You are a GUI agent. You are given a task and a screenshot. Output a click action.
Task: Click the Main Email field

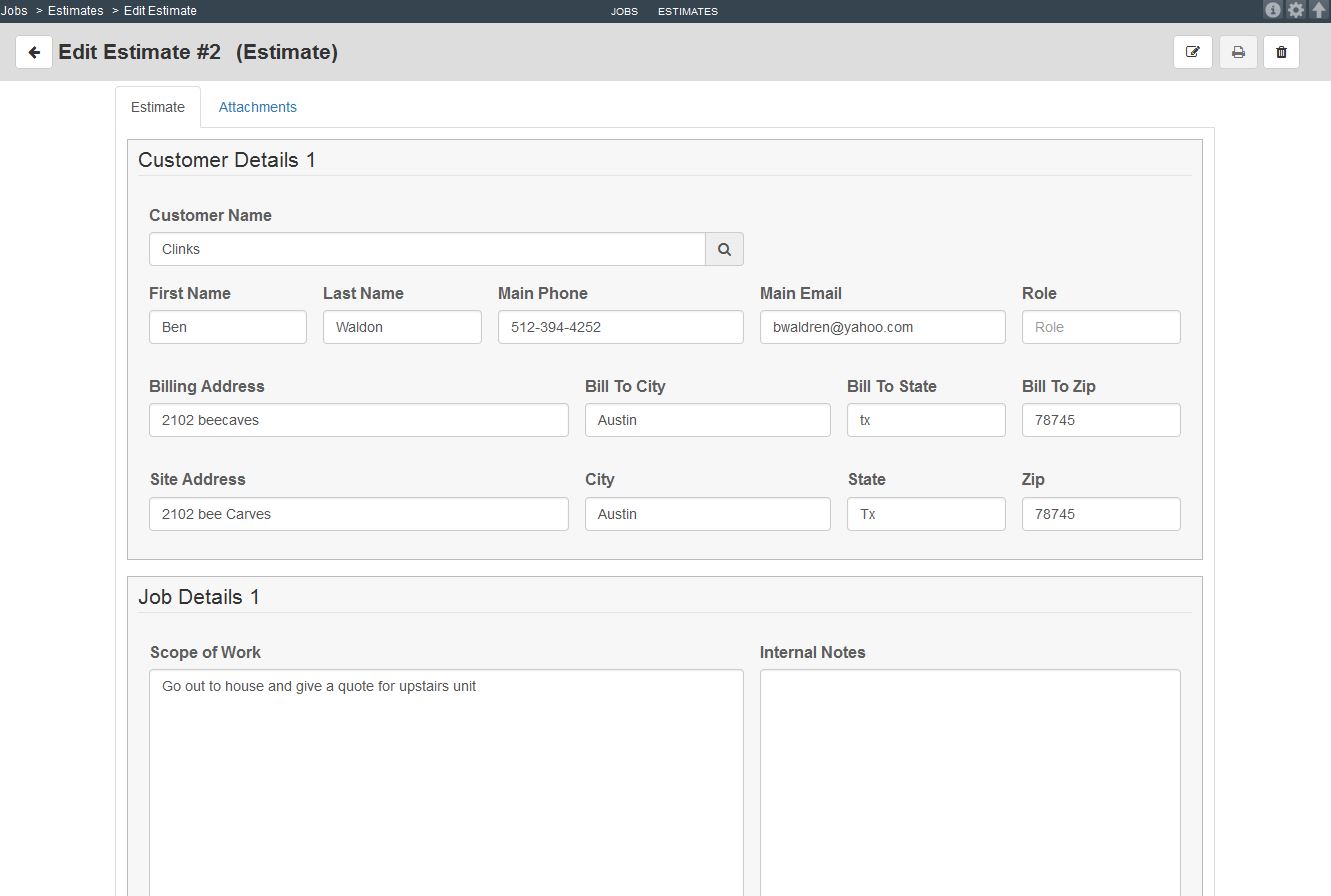pyautogui.click(x=882, y=327)
